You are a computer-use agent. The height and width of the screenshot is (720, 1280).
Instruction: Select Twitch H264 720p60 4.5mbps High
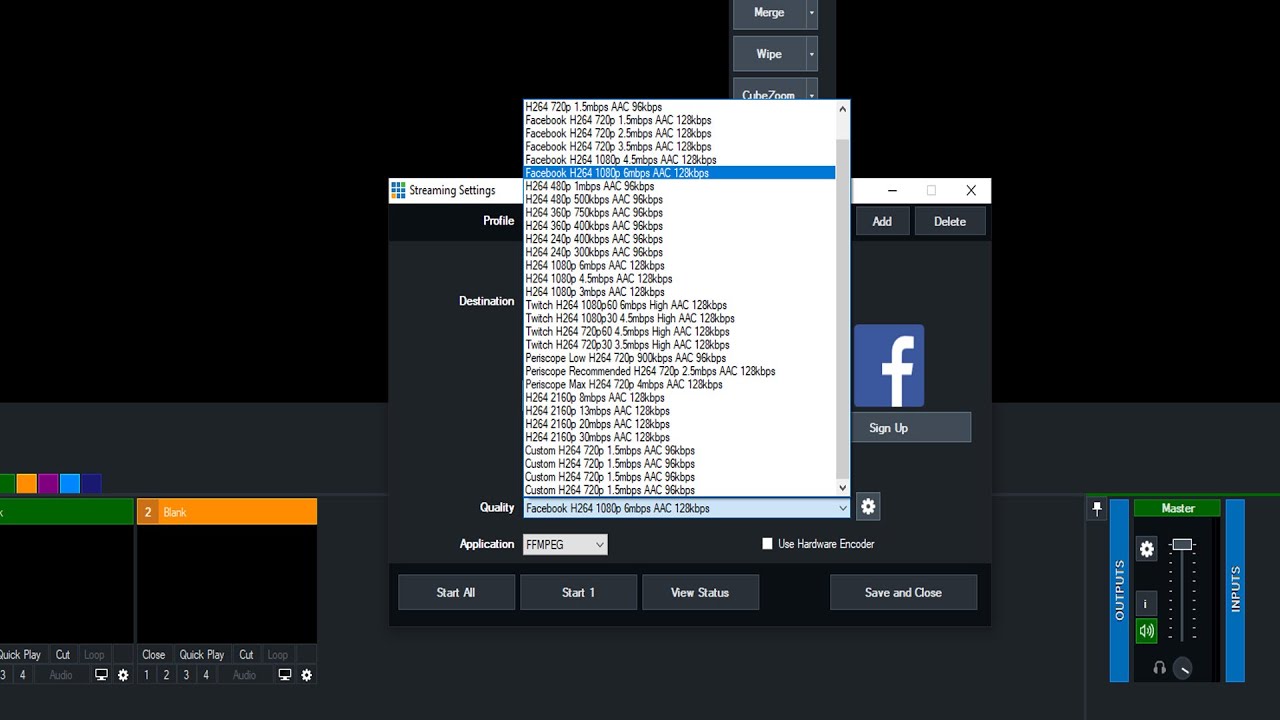click(679, 331)
